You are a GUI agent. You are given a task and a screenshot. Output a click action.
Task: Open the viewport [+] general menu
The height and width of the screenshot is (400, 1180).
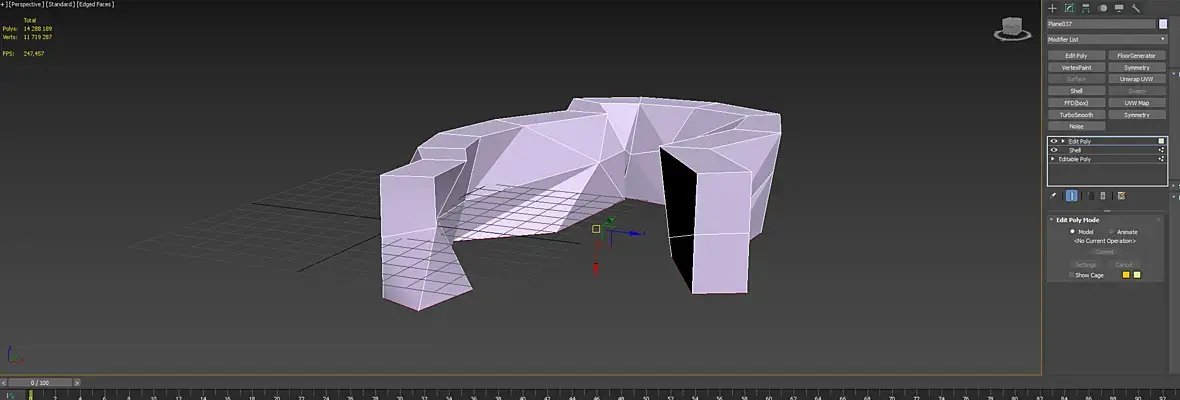tap(3, 5)
